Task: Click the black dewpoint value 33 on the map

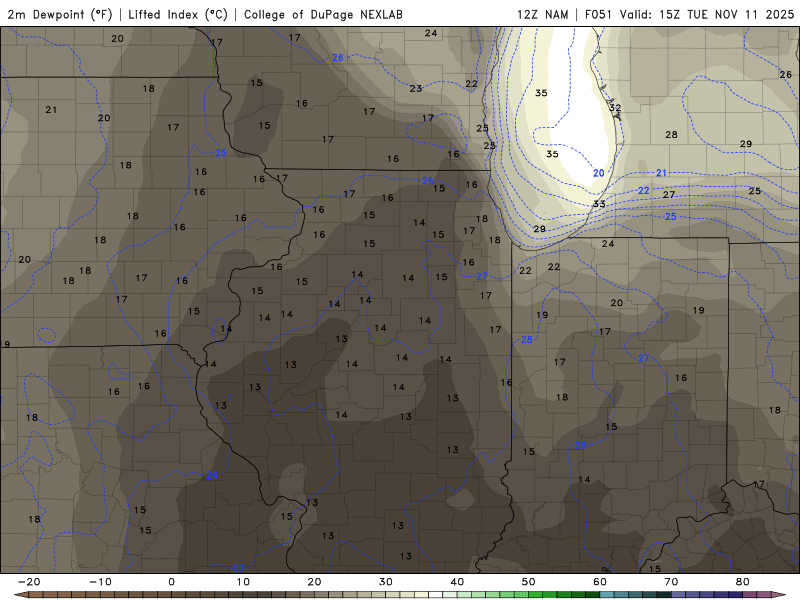Action: pos(599,204)
